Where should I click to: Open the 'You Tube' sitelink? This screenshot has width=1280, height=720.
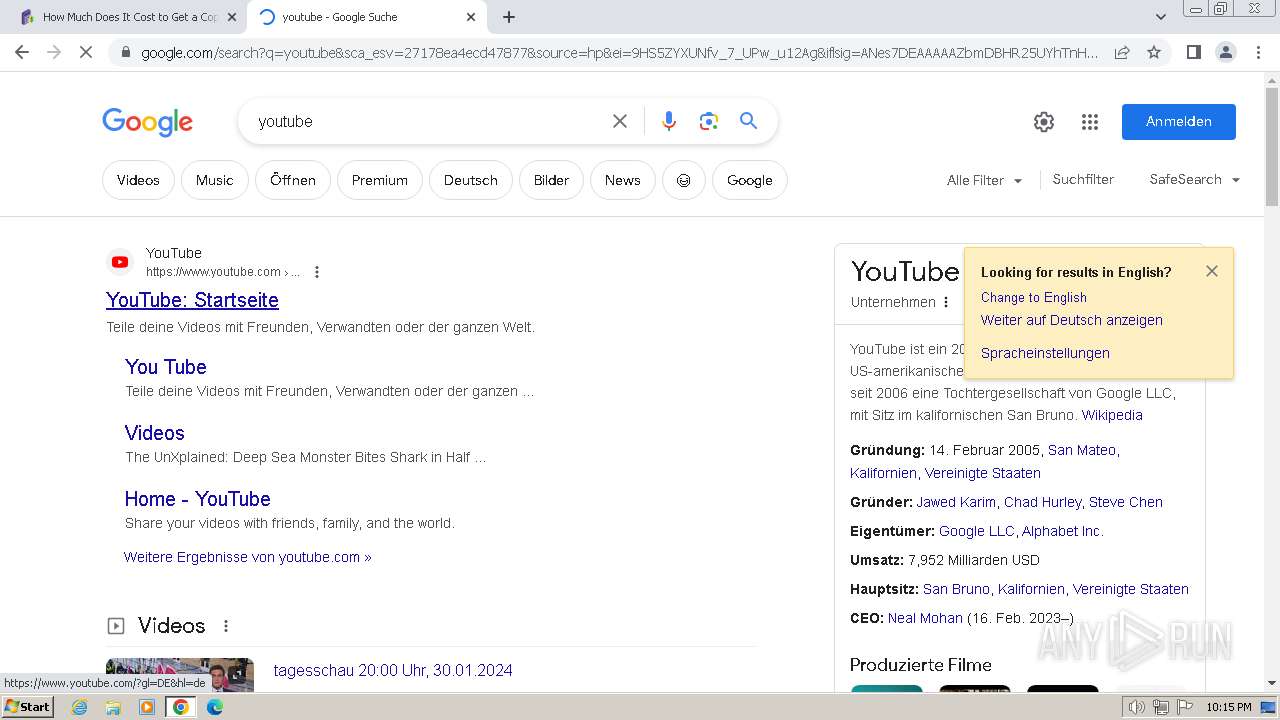click(x=166, y=367)
